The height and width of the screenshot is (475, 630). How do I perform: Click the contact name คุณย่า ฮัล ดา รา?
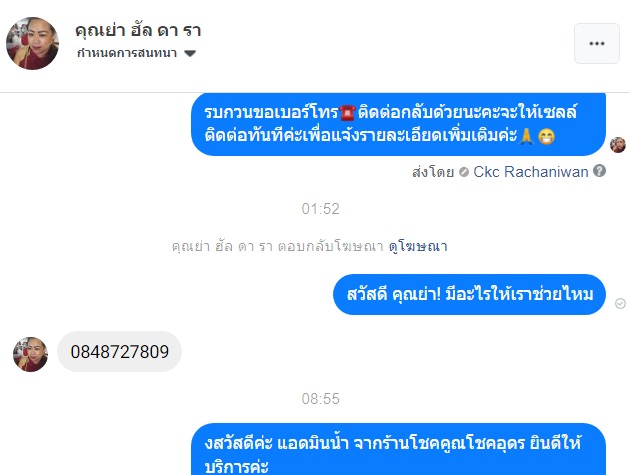coord(138,31)
